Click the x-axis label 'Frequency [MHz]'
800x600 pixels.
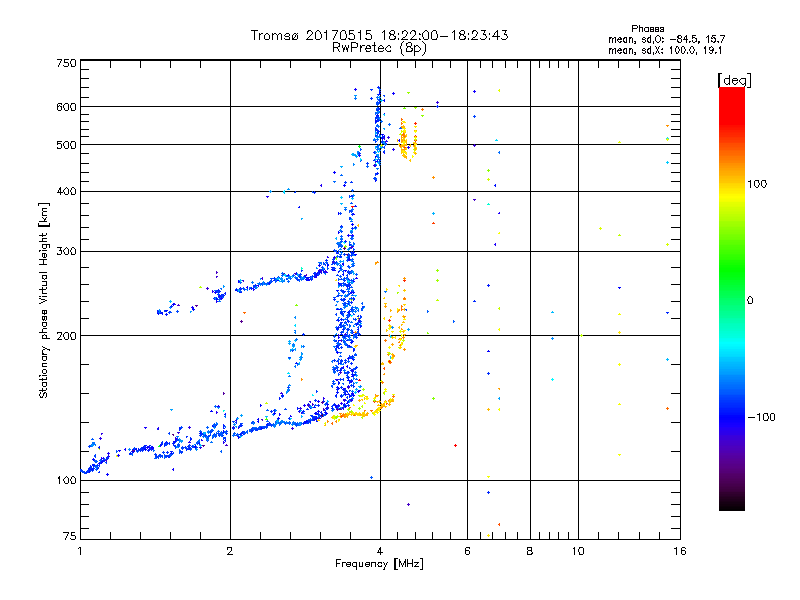pyautogui.click(x=379, y=564)
